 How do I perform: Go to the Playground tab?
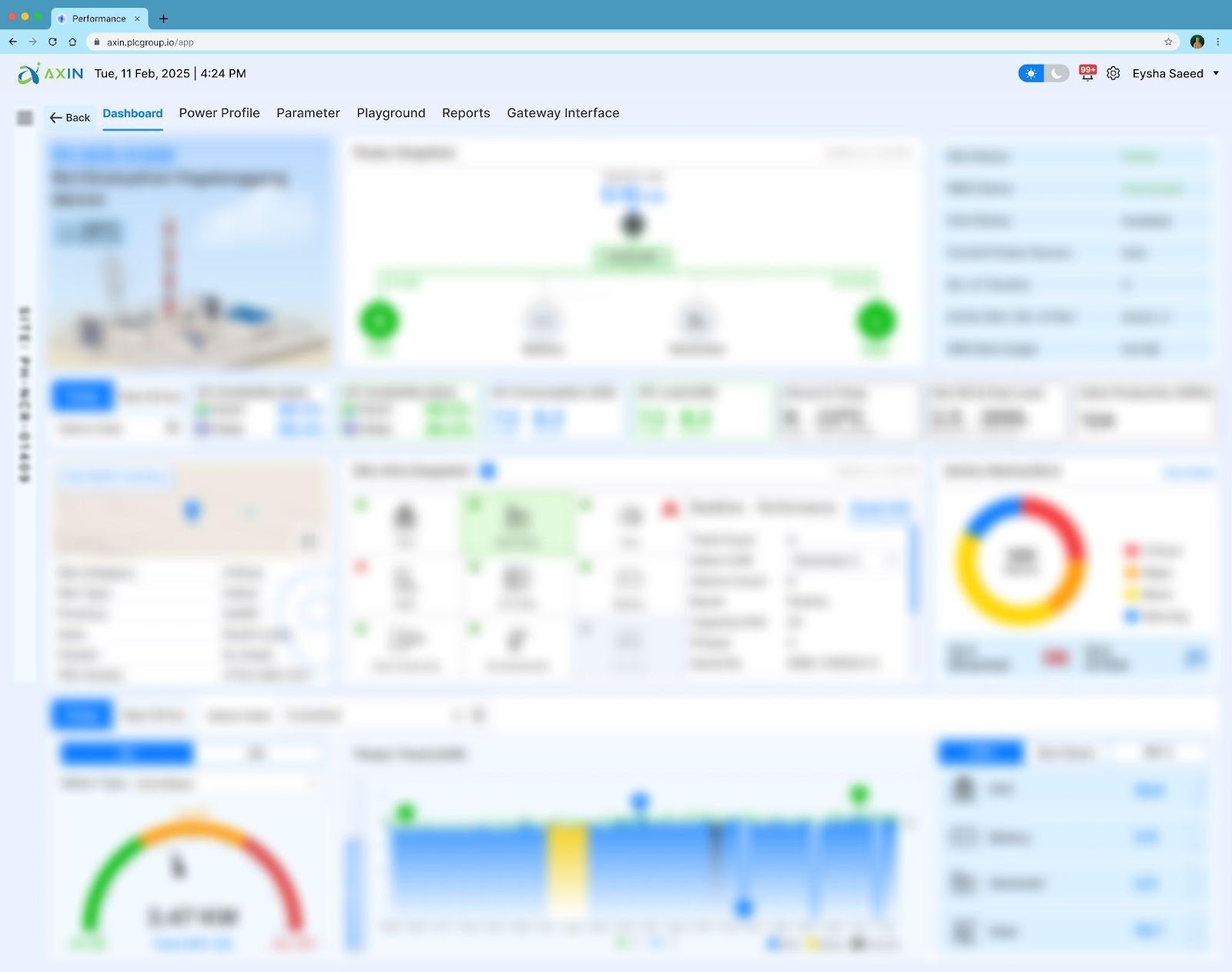(x=390, y=113)
